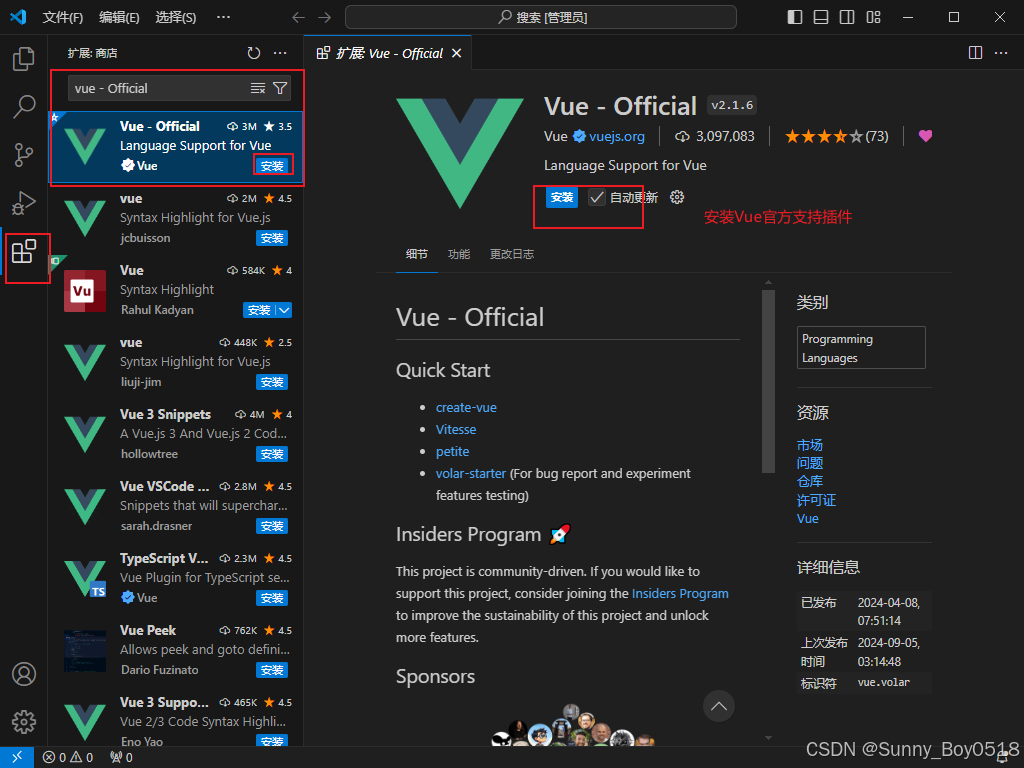The image size is (1024, 768).
Task: Split the editor to the right
Action: tap(975, 53)
